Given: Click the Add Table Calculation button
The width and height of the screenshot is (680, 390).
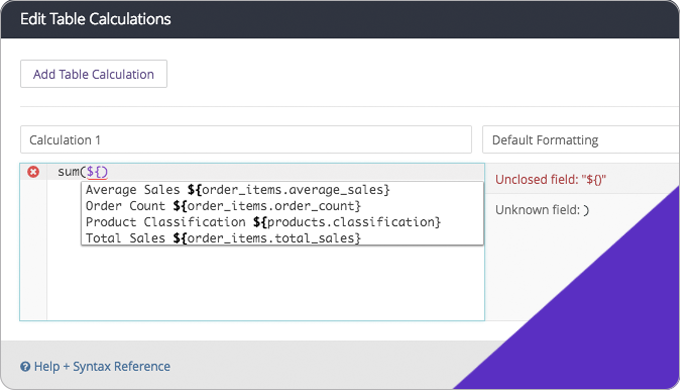Looking at the screenshot, I should (94, 74).
